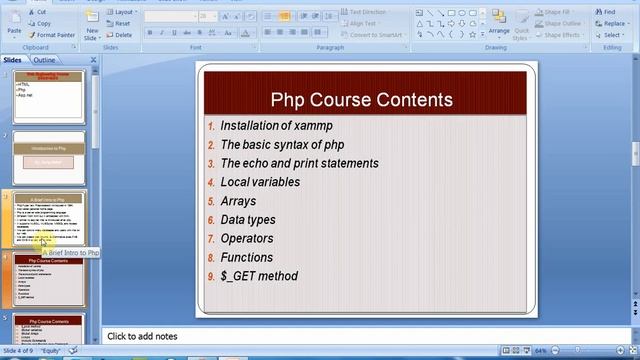The image size is (640, 360).
Task: Open the Clipboard dialog launcher
Action: click(74, 47)
